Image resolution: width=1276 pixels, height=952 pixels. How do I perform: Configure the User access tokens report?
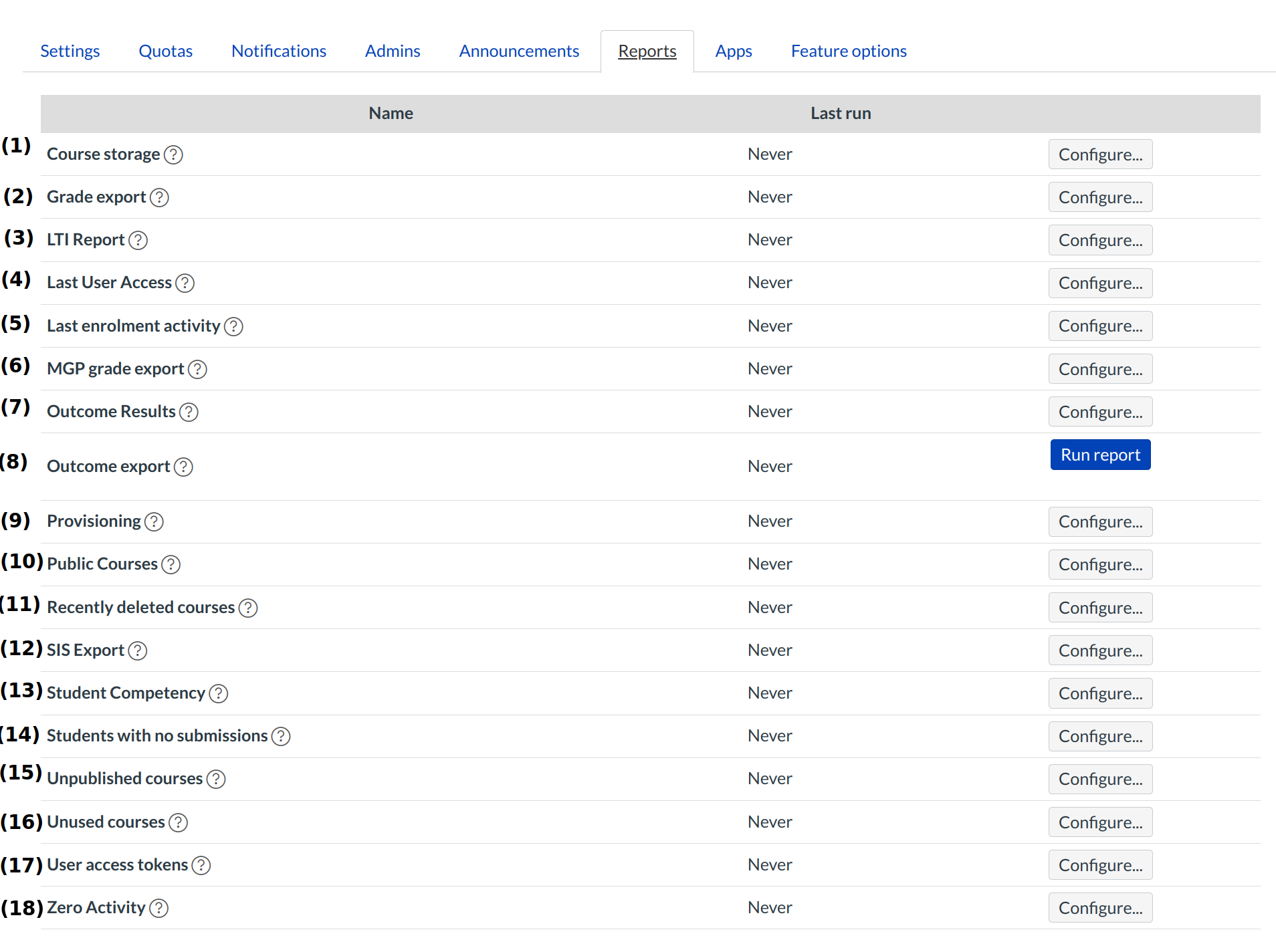pos(1100,864)
